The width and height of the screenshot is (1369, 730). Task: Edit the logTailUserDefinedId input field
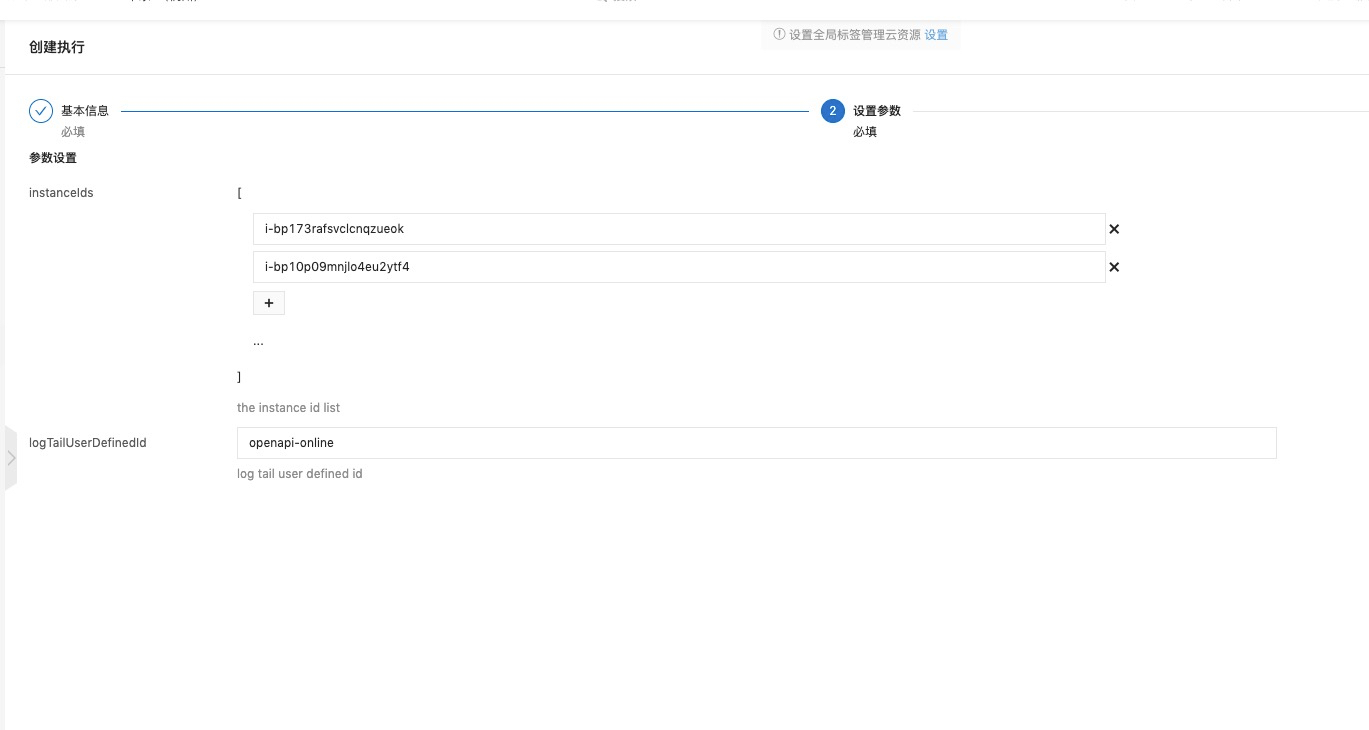pos(756,443)
